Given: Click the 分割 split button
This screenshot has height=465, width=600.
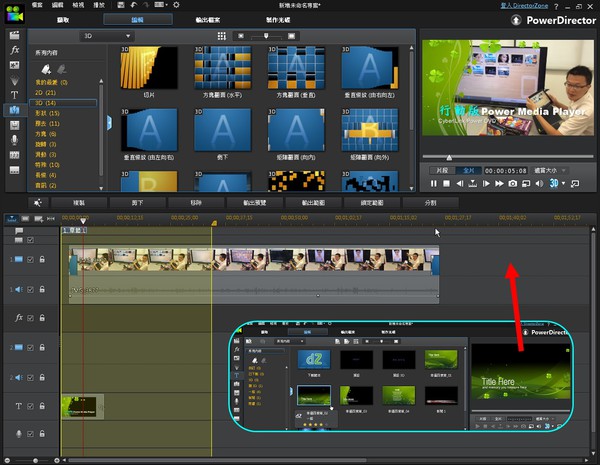Looking at the screenshot, I should pos(431,202).
